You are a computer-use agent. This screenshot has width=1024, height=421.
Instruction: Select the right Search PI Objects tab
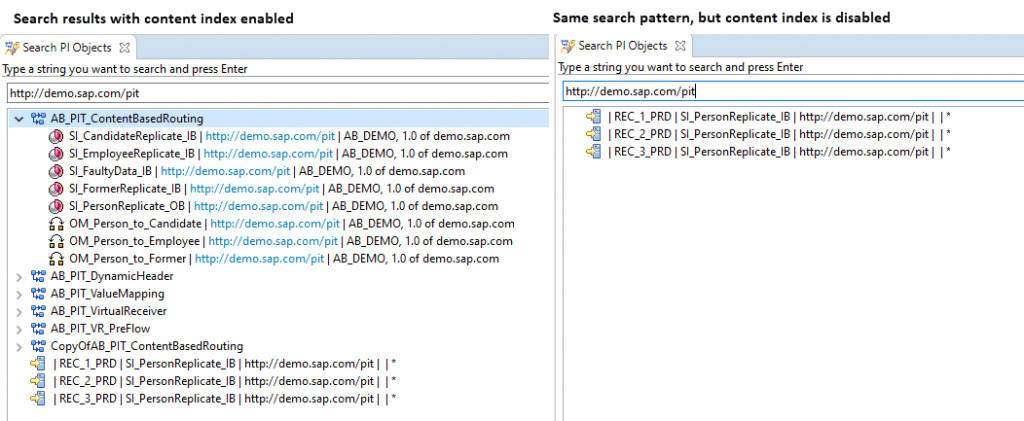coord(624,46)
